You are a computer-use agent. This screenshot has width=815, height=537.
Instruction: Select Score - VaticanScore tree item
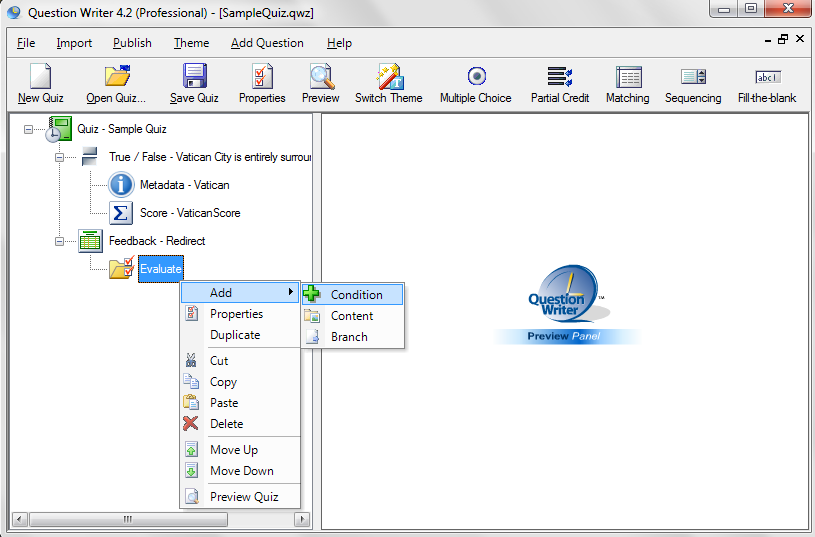(x=190, y=213)
